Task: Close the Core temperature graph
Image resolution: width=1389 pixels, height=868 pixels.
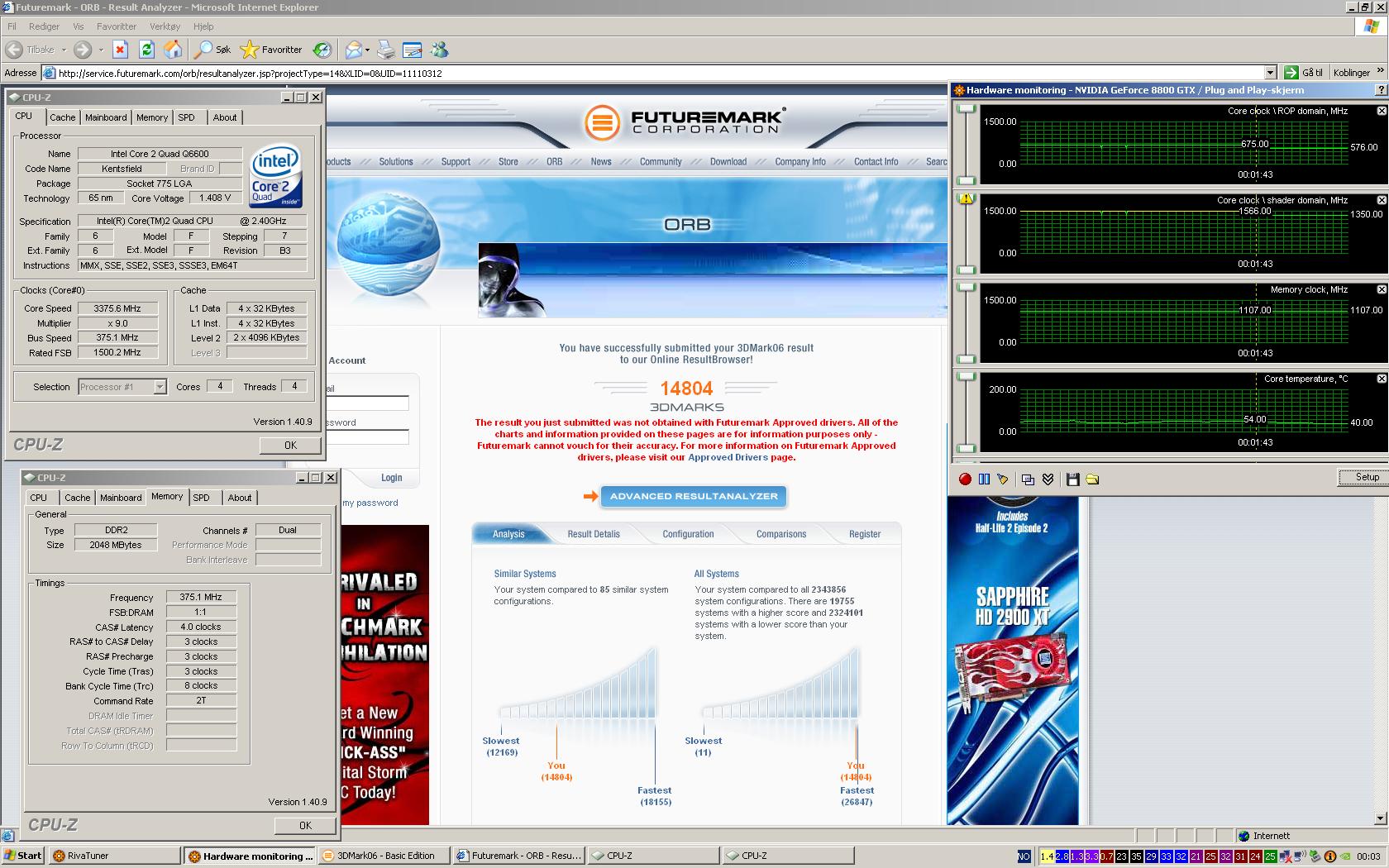Action: click(1381, 379)
